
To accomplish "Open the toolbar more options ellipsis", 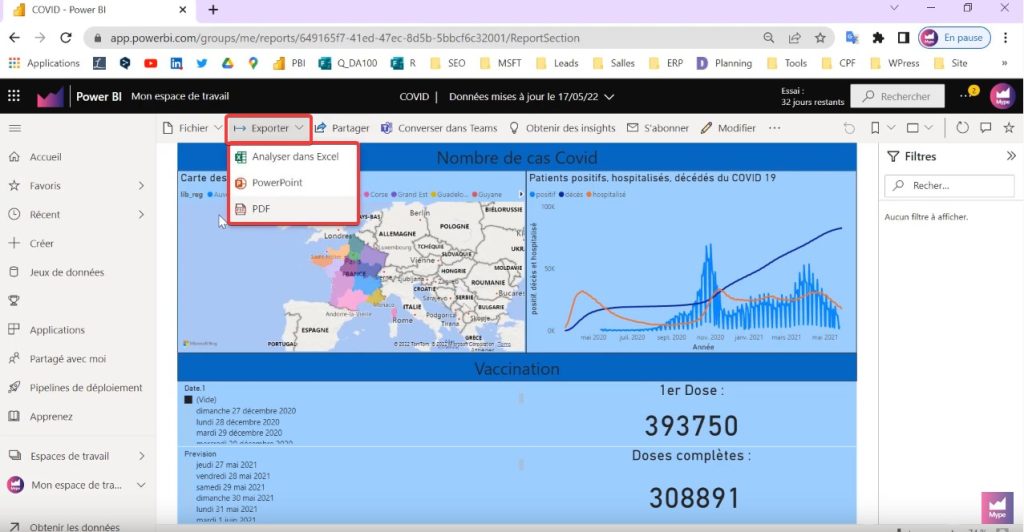I will (775, 128).
